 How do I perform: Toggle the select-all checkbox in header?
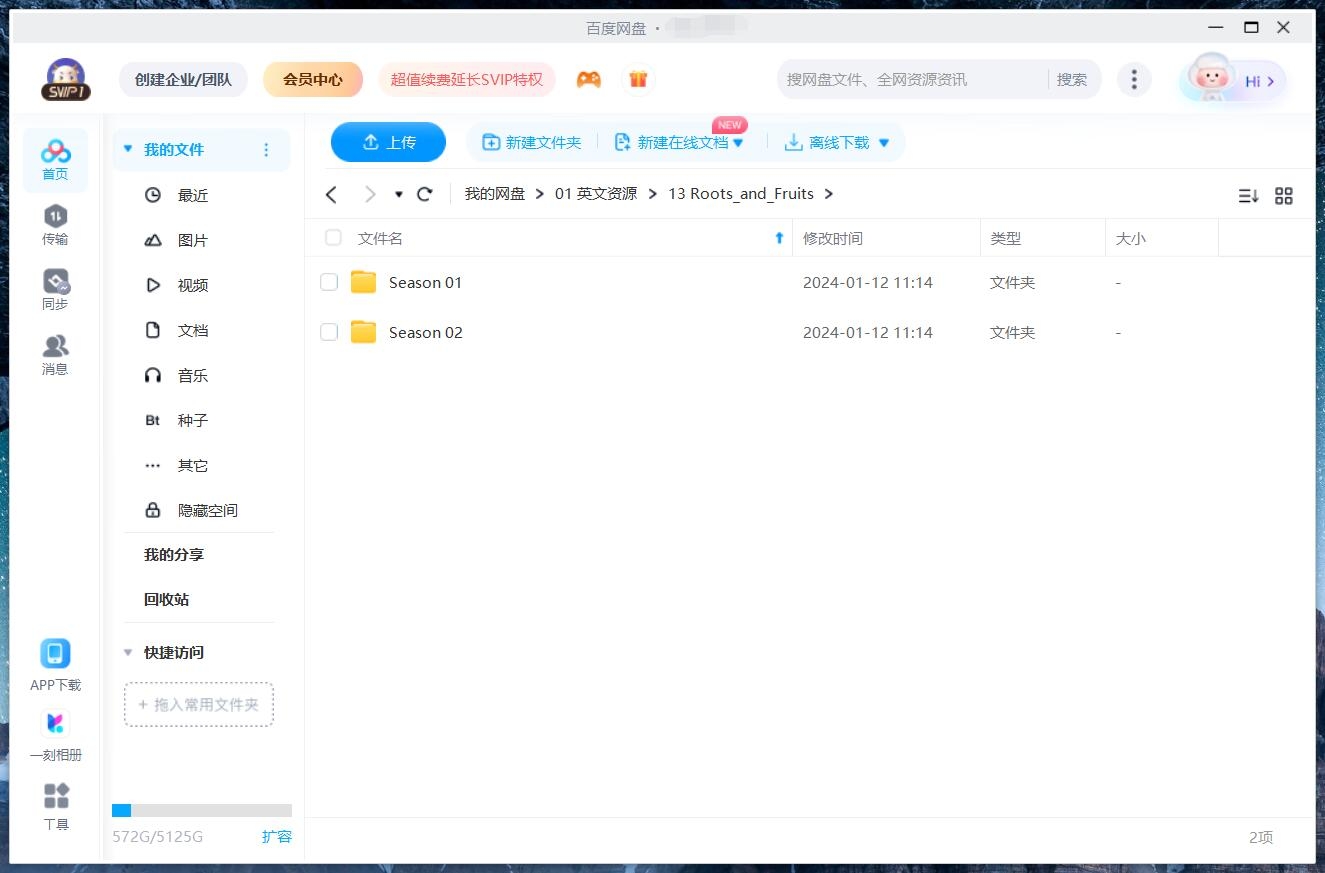333,238
